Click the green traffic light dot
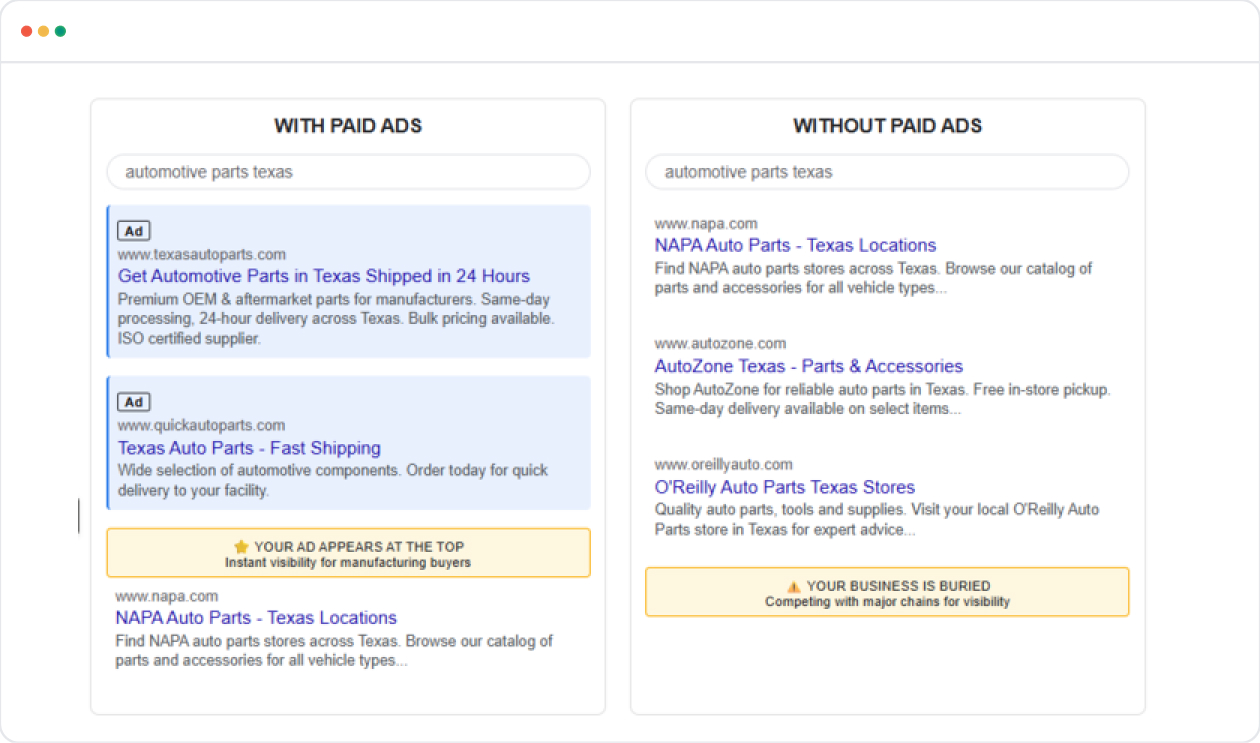Screen dimensions: 1260x743 pos(60,30)
